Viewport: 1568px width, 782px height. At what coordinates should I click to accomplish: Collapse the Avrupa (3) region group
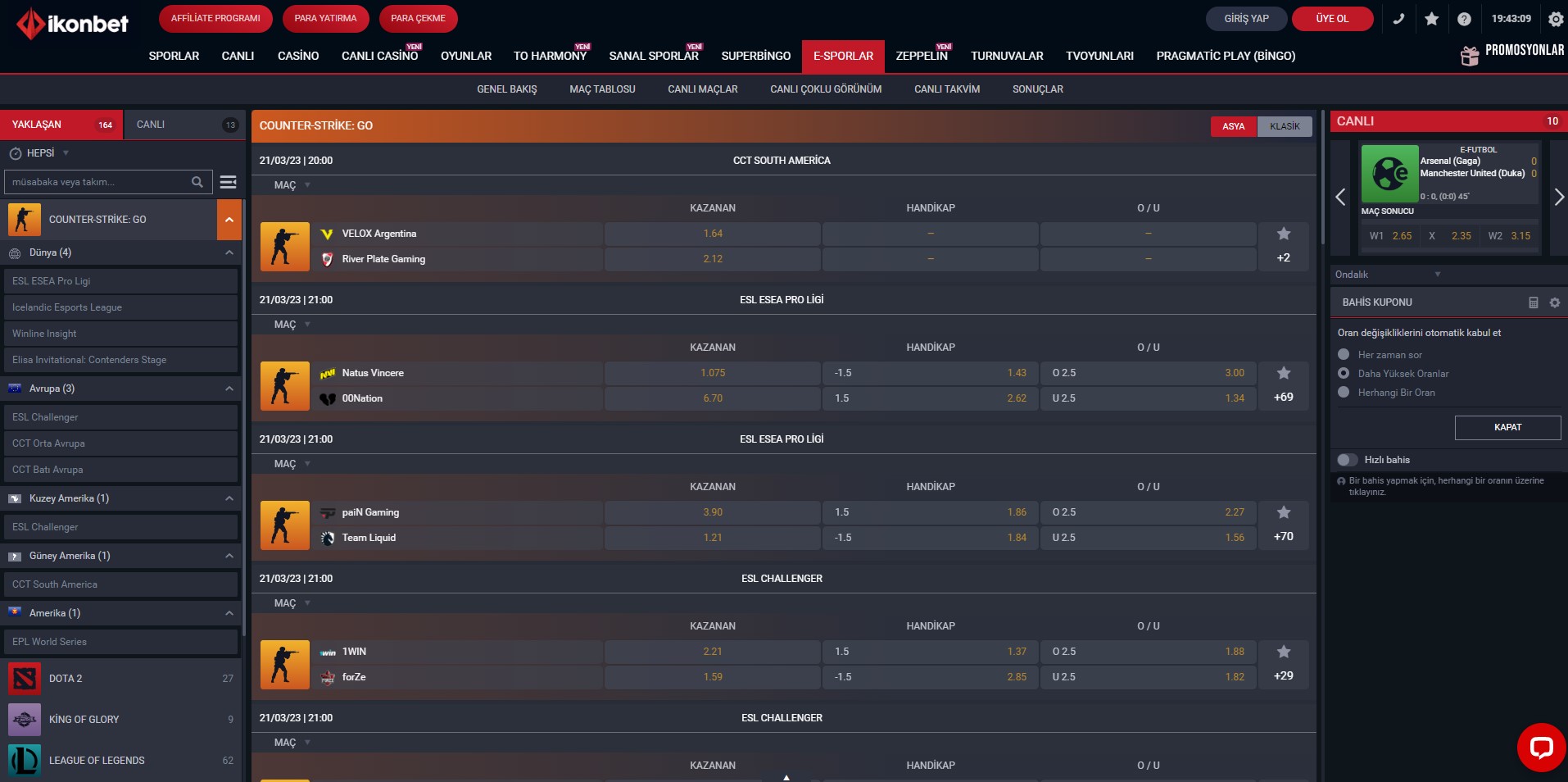click(x=229, y=389)
